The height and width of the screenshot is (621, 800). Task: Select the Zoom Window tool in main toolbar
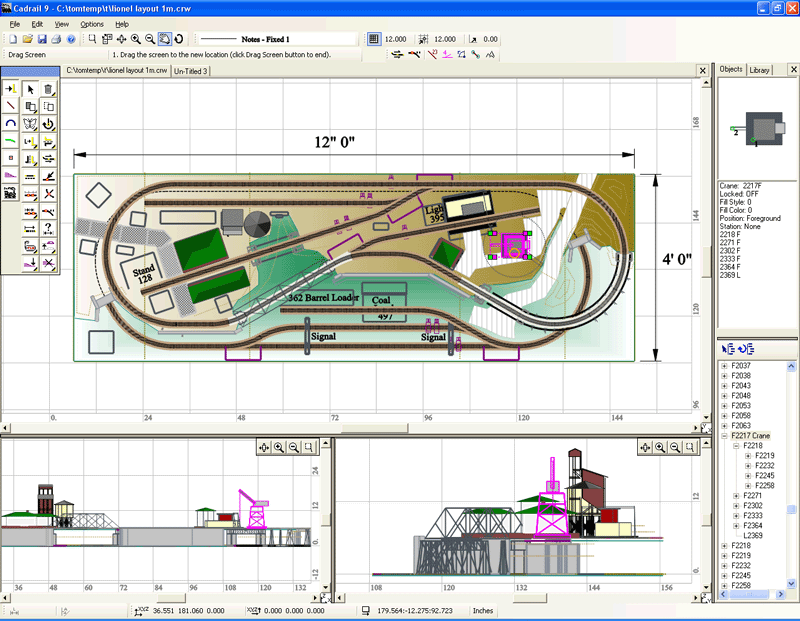click(x=92, y=39)
